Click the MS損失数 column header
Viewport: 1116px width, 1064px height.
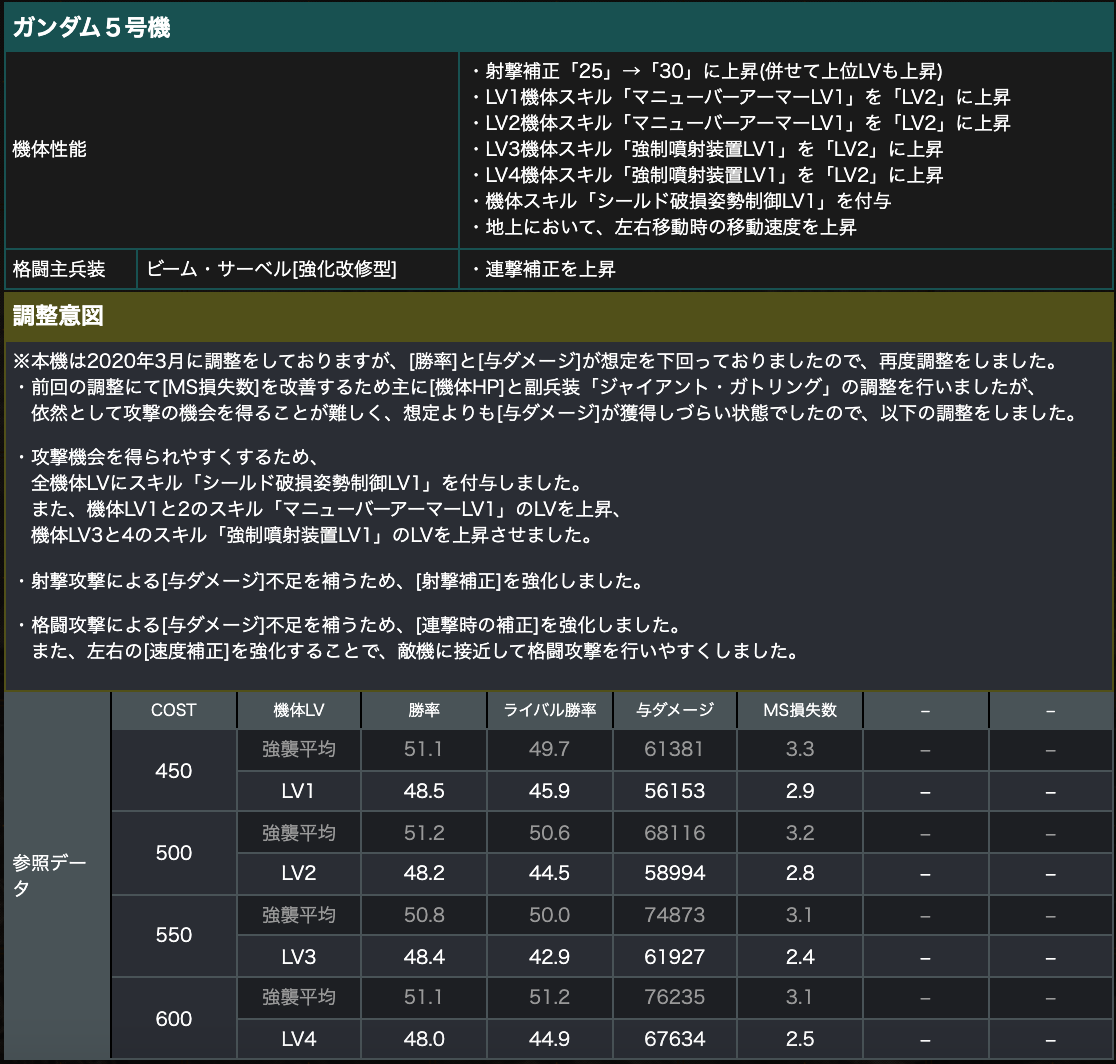(800, 710)
